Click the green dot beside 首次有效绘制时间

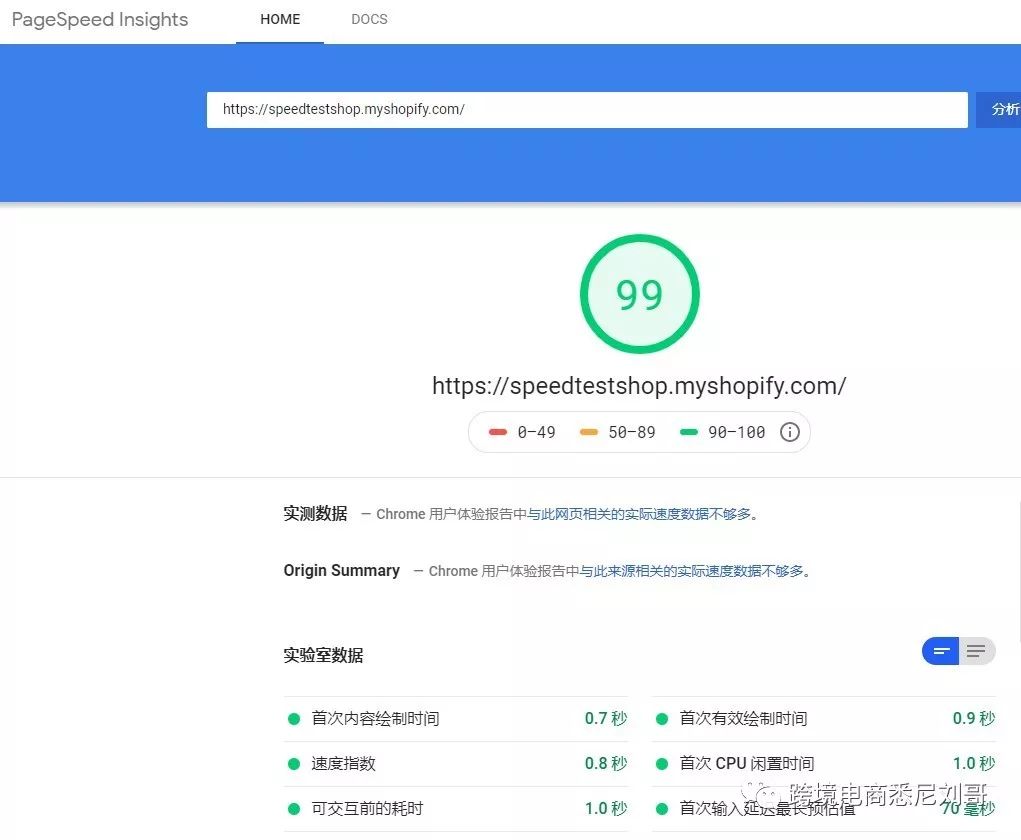point(662,718)
